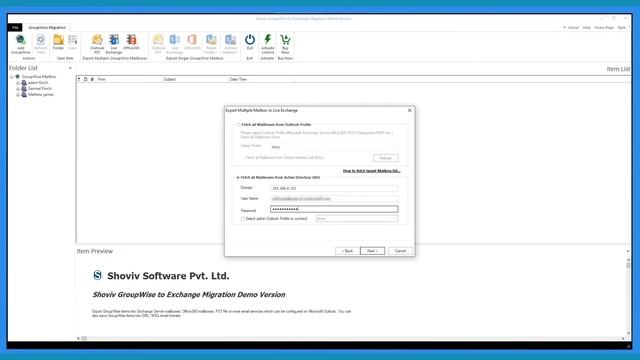Click into the Domain input field
Image resolution: width=640 pixels, height=360 pixels.
[334, 188]
